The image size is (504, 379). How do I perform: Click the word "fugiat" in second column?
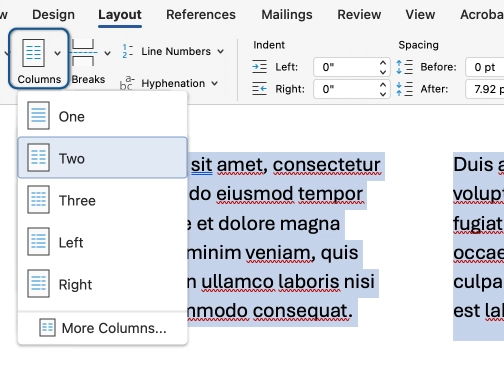[478, 224]
